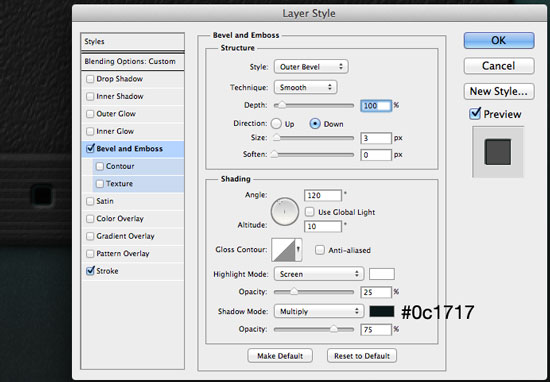Screen dimensions: 550x382
Task: Click the angle and altitude dial
Action: tap(284, 212)
